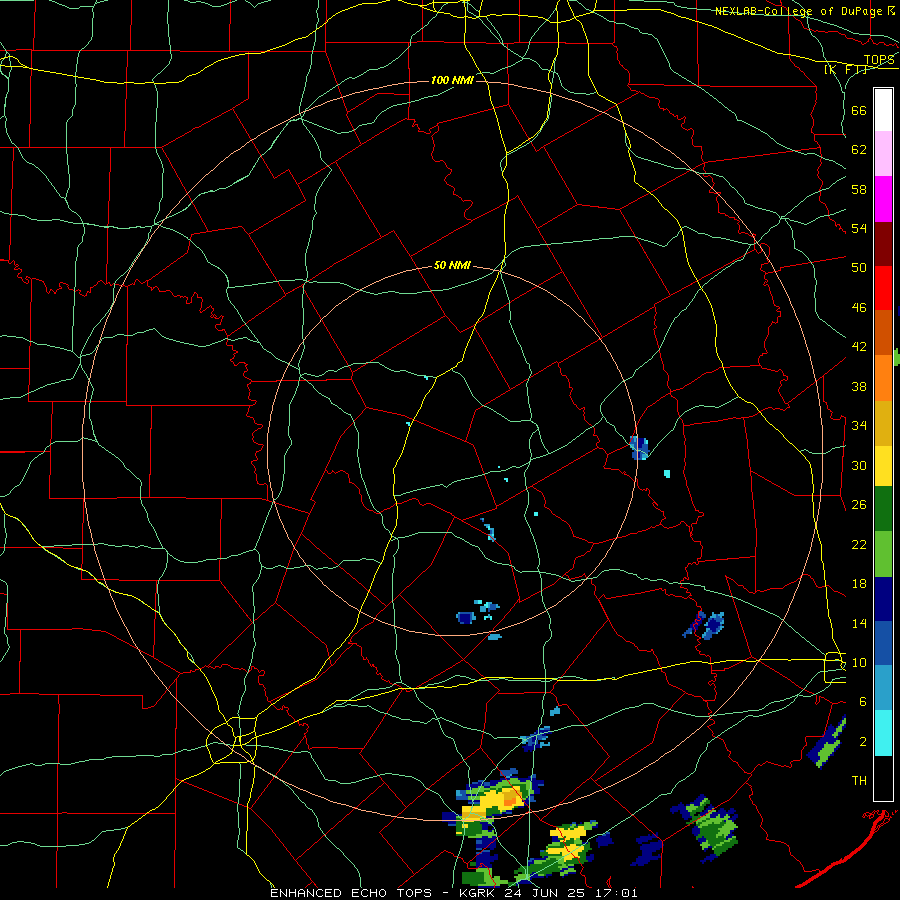This screenshot has width=900, height=900.
Task: Click the legend value "42"
Action: click(859, 347)
